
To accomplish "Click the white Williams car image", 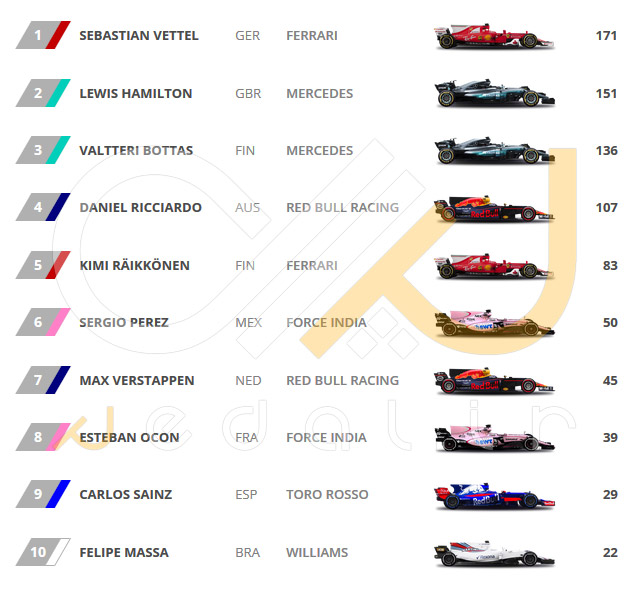I will pos(494,553).
